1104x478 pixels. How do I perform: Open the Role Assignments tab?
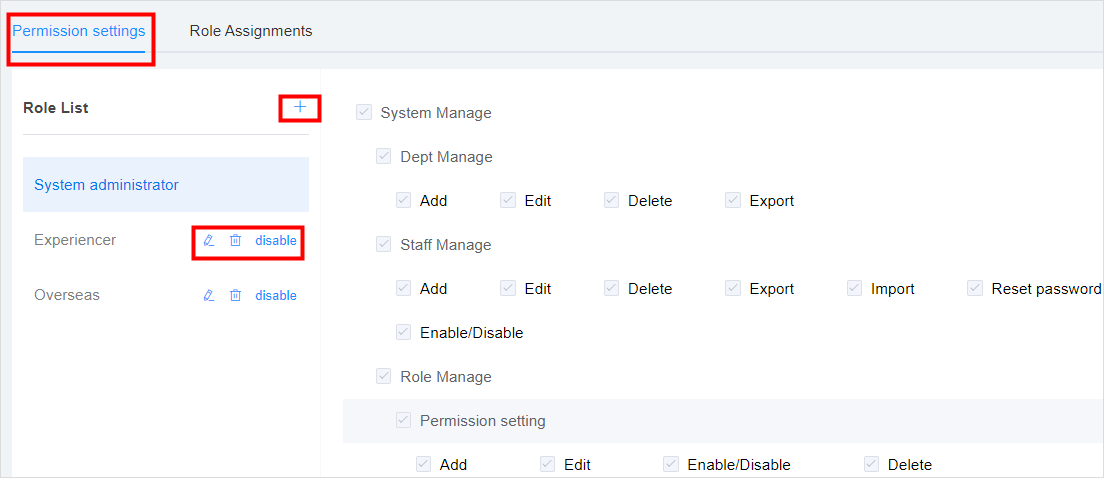tap(251, 31)
